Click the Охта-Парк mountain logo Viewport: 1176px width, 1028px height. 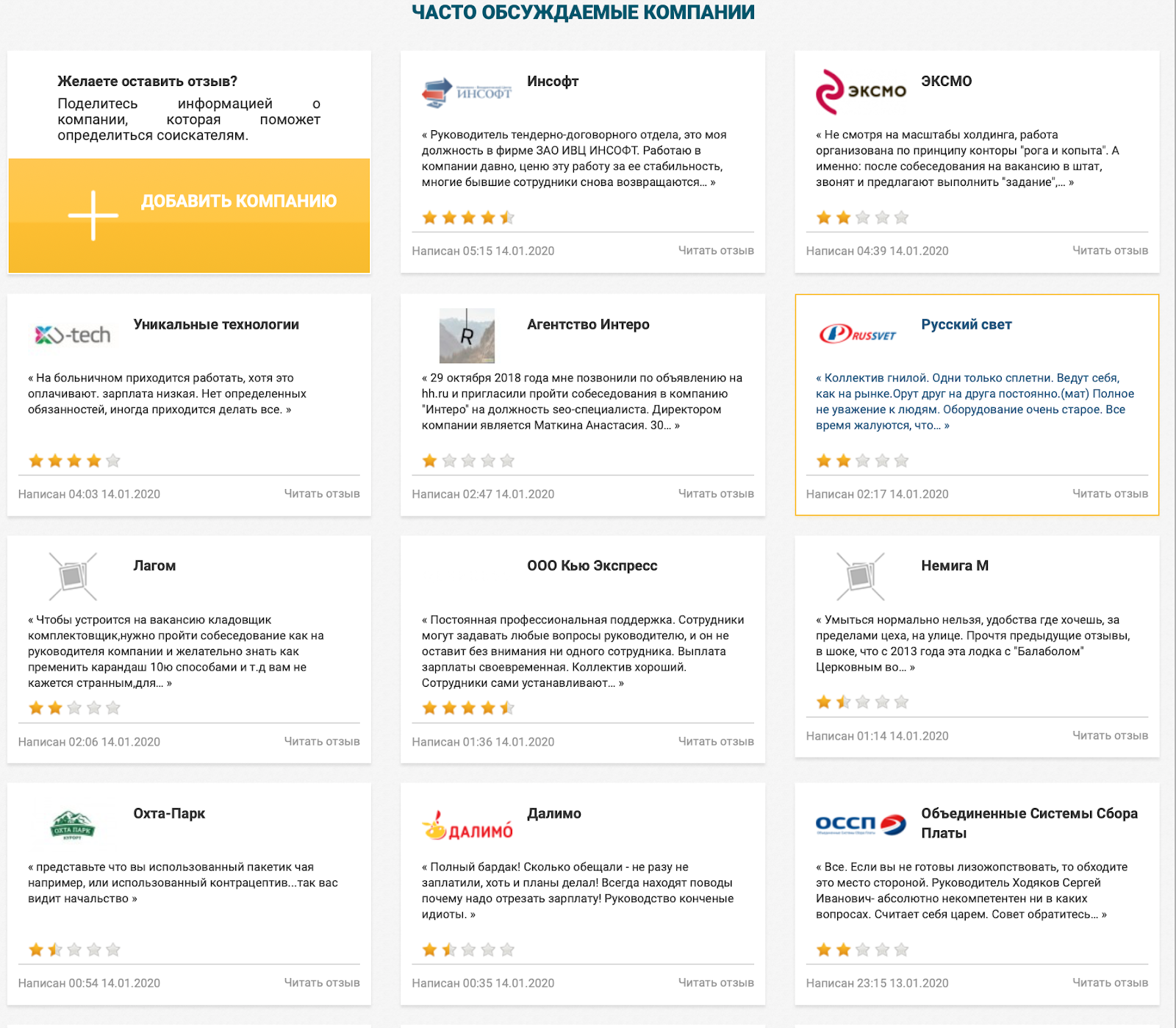[73, 825]
